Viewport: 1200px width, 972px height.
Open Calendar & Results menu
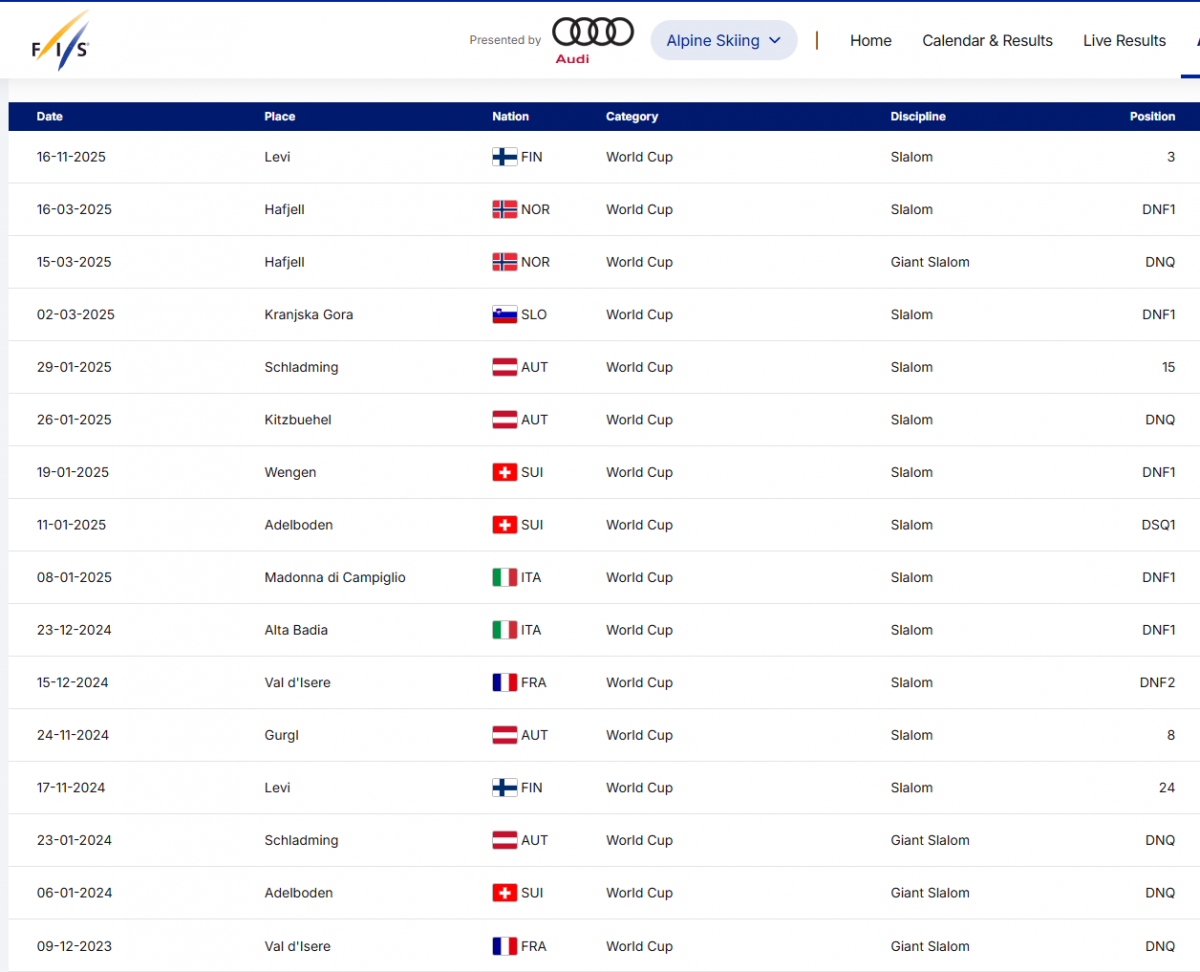click(x=987, y=41)
